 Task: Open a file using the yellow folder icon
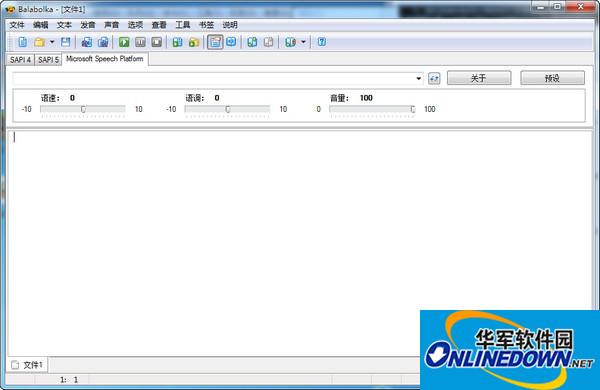[39, 42]
